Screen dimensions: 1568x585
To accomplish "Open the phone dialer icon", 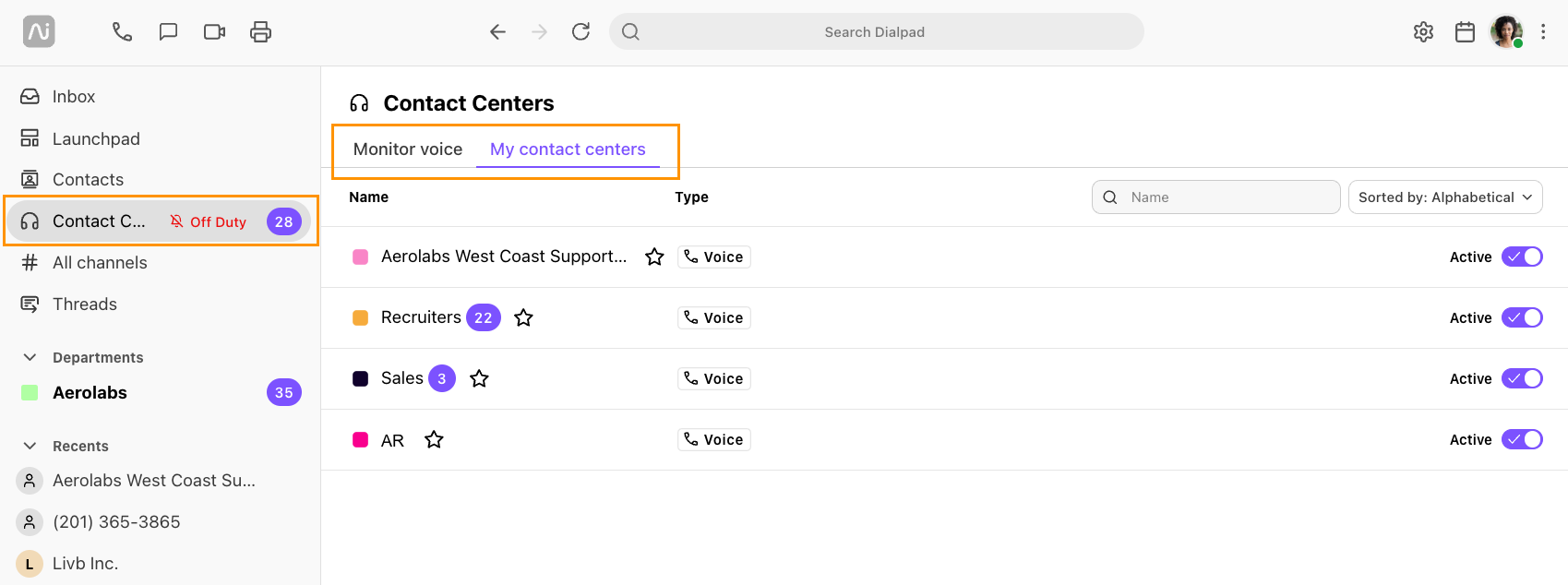I will tap(122, 32).
